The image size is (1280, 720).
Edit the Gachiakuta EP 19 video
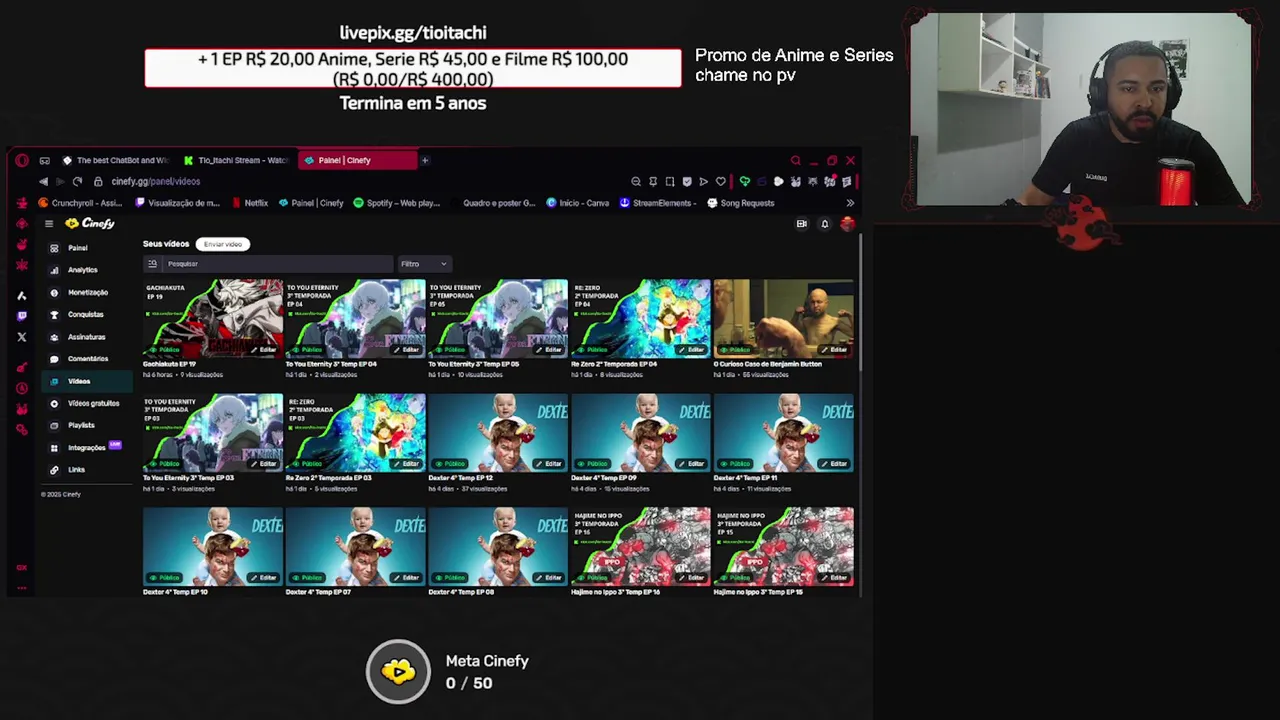pos(263,350)
